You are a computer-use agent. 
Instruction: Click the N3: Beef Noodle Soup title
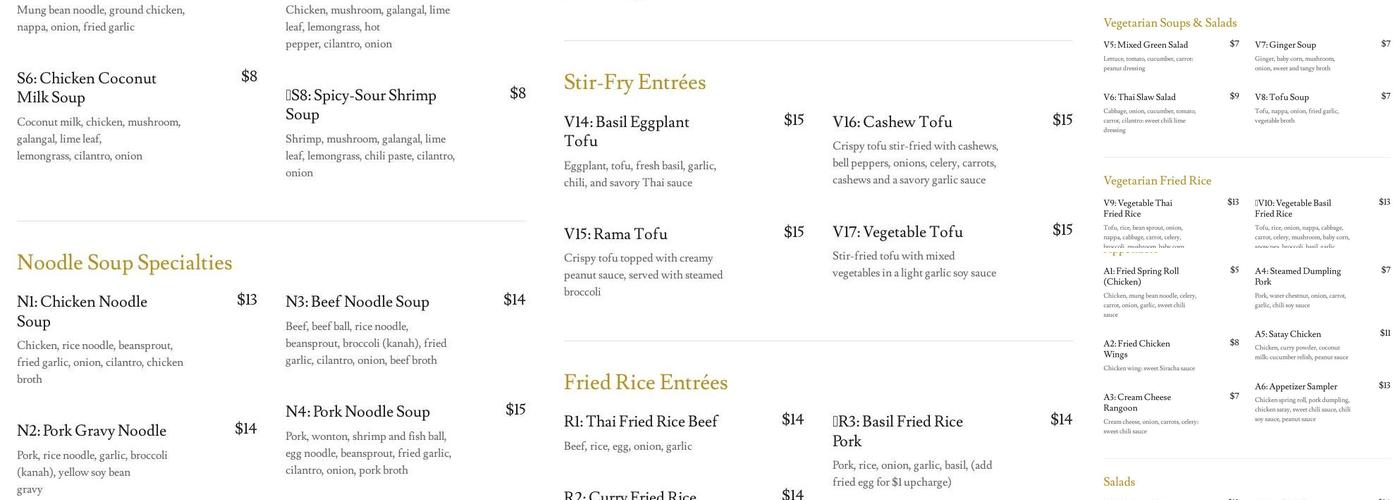(357, 302)
